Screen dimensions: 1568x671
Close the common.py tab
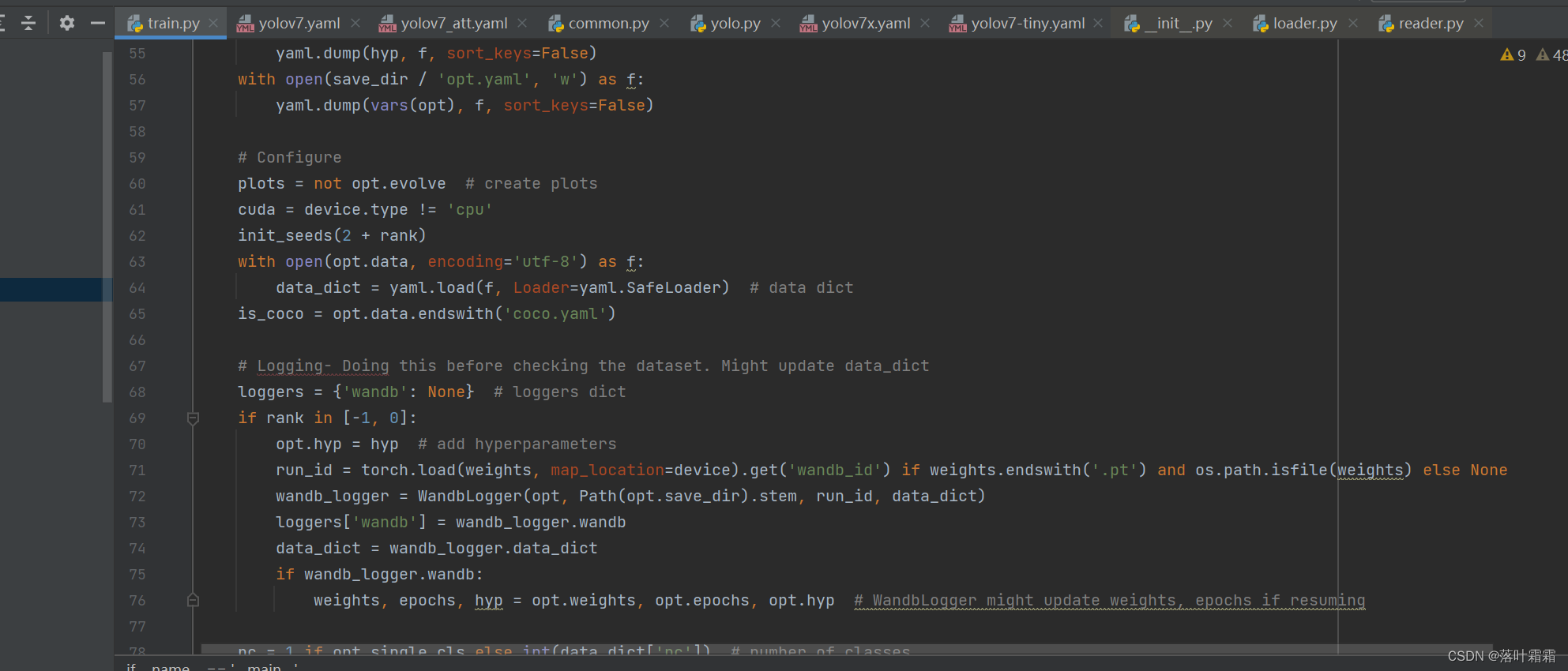(664, 24)
